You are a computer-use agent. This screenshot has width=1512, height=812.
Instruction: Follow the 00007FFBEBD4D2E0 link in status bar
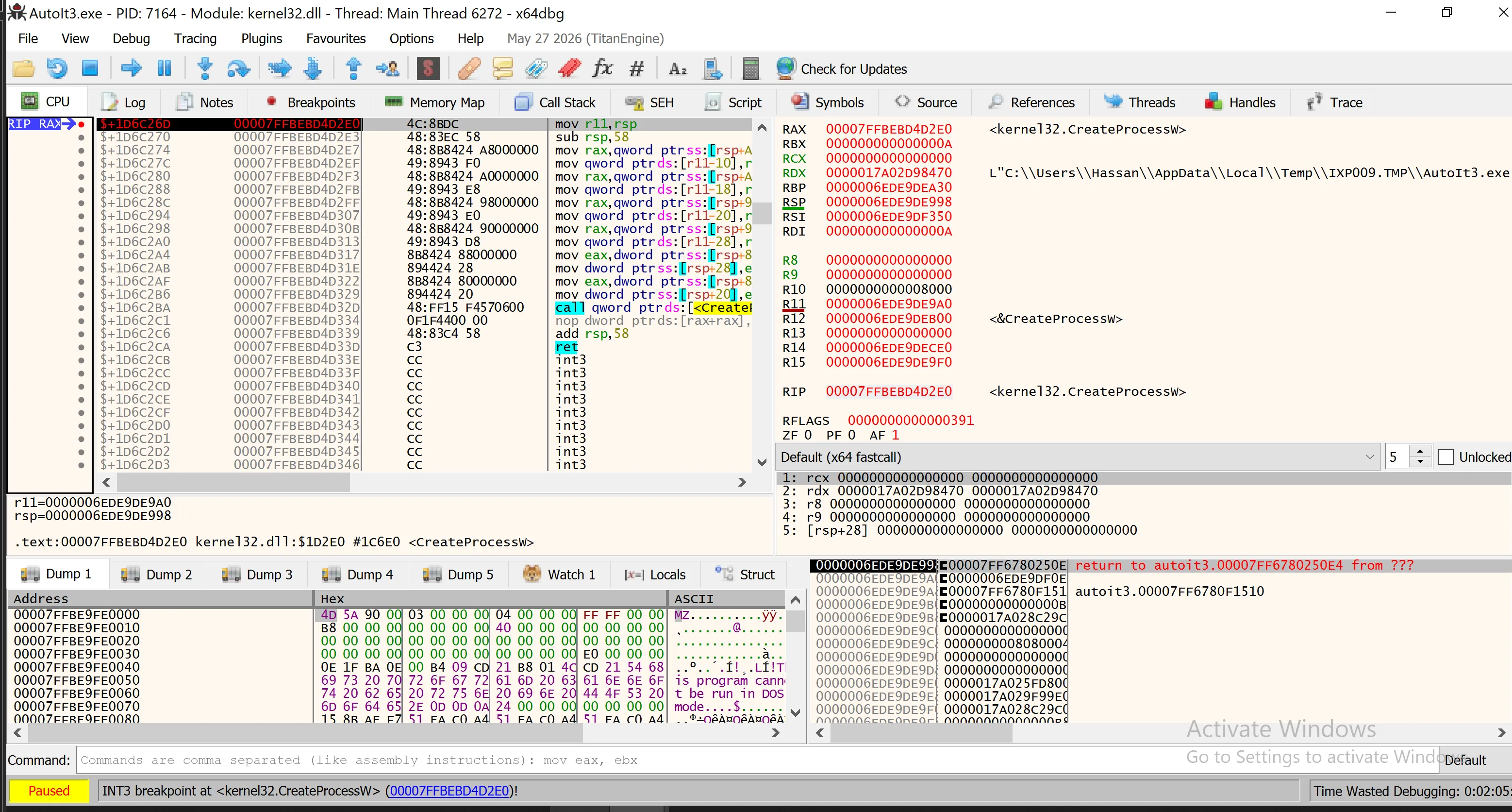(449, 791)
